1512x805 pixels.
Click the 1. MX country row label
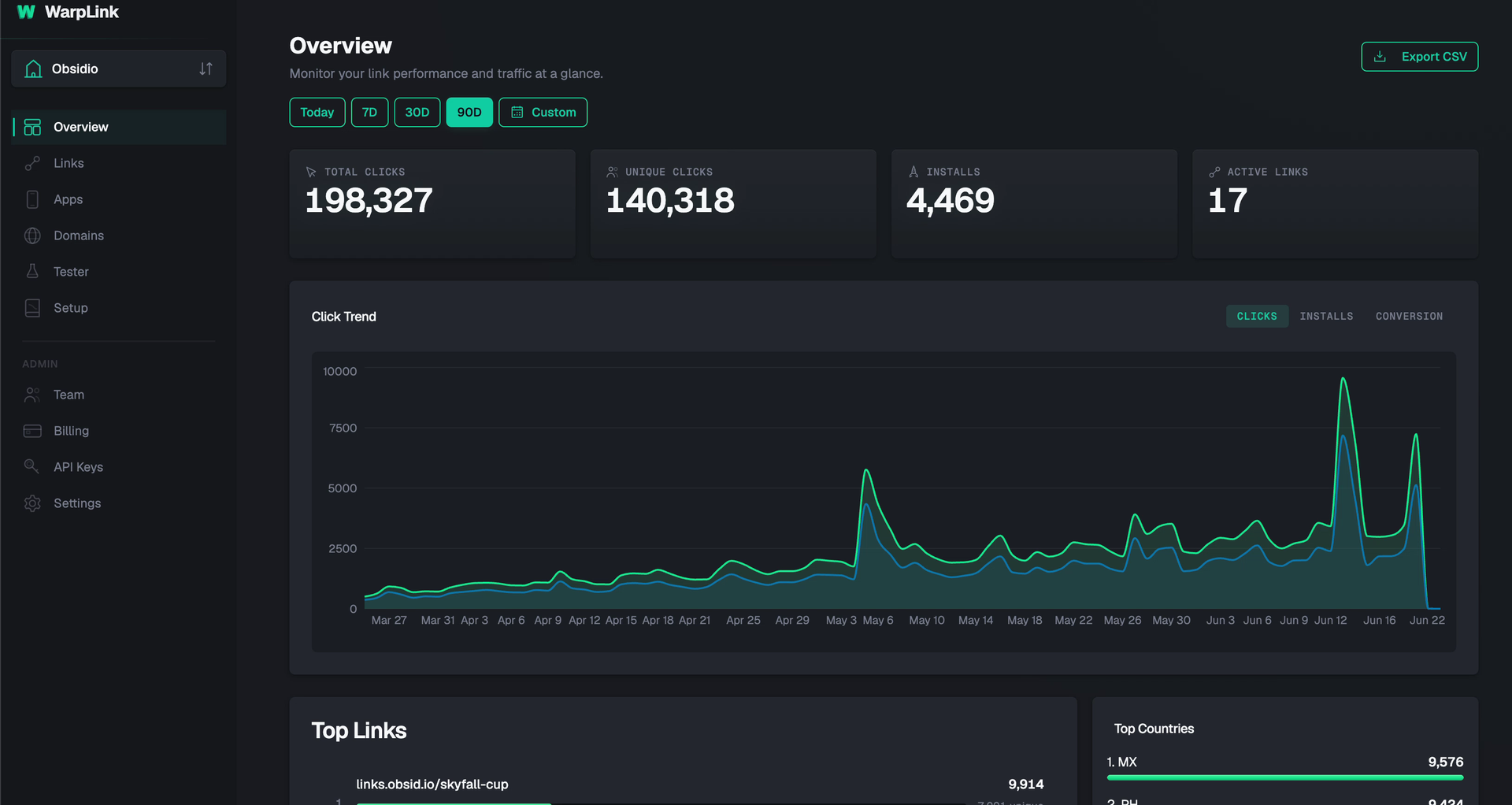pos(1122,762)
